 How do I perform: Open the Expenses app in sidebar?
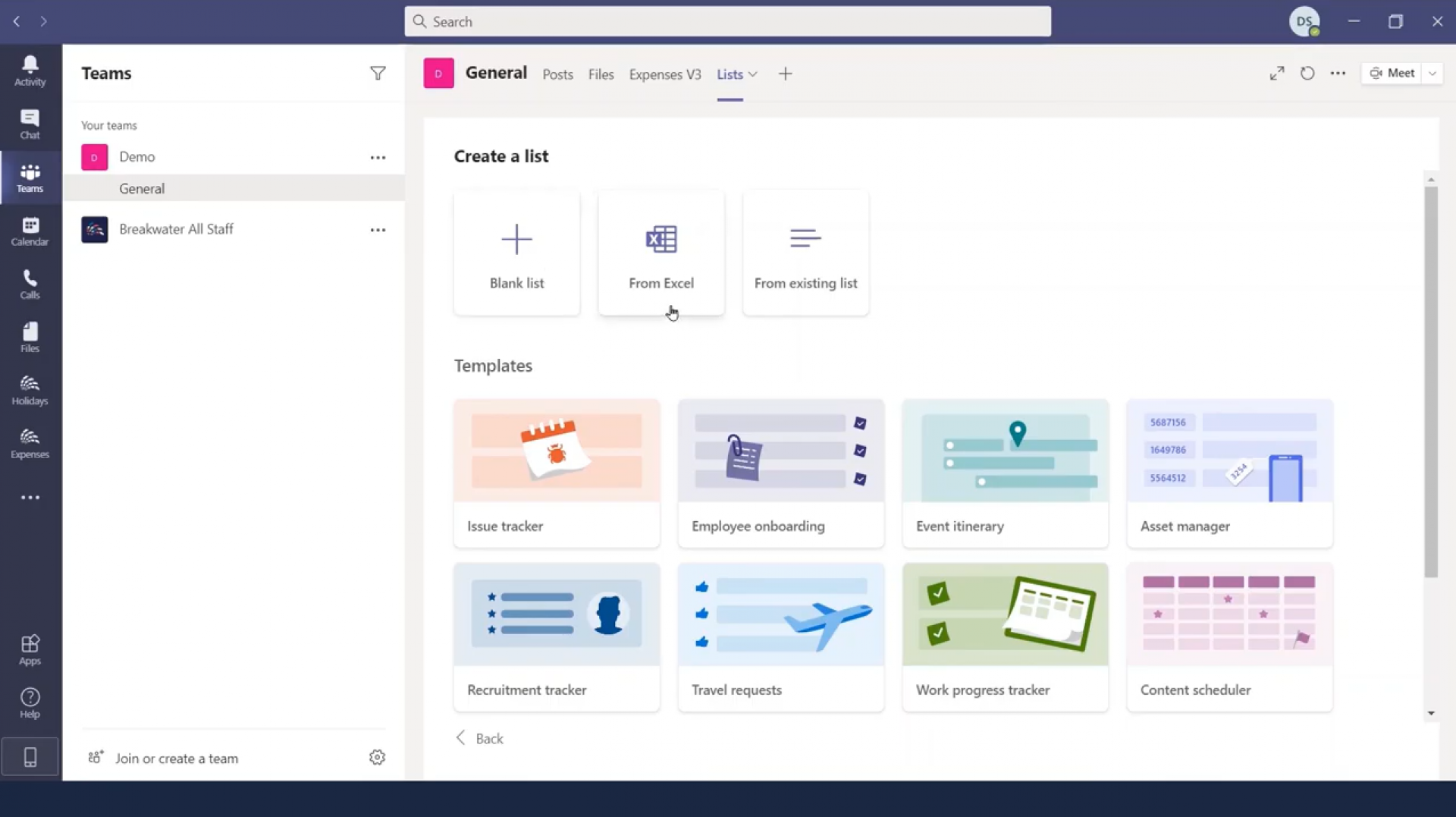pos(30,442)
